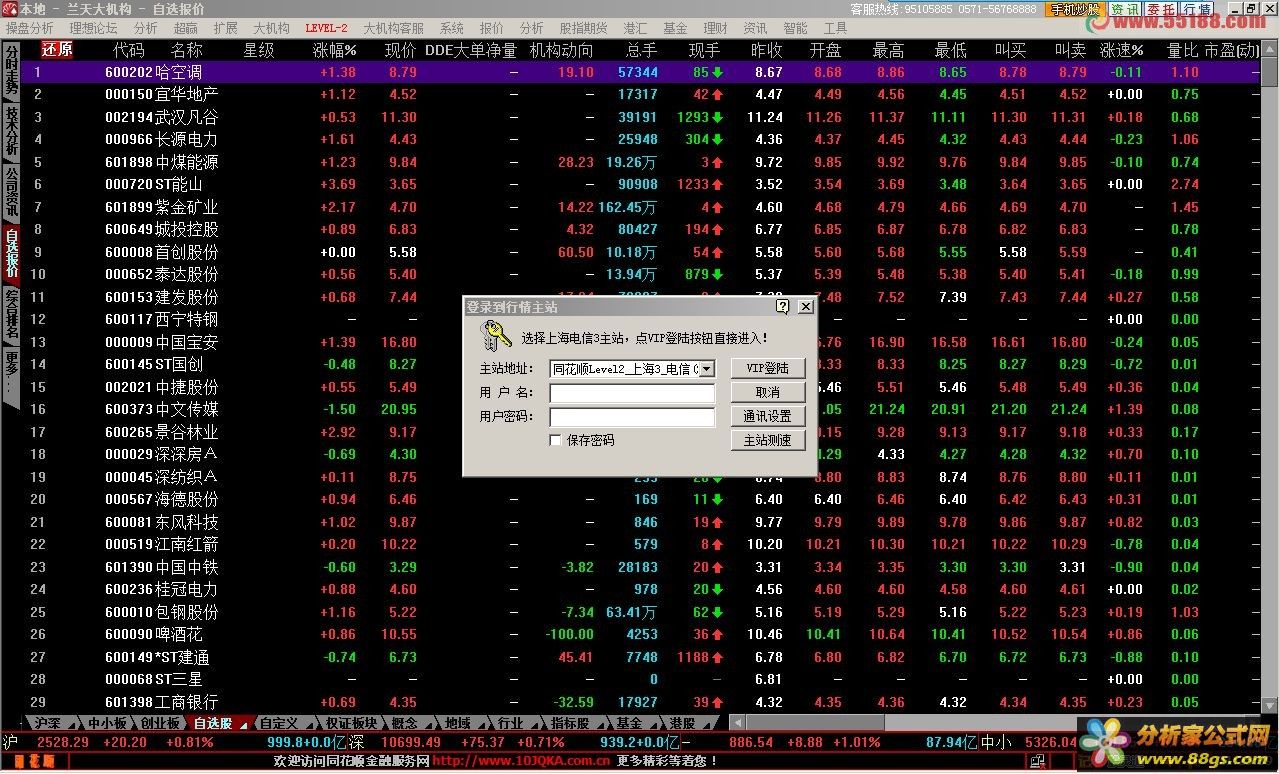Open the 操盘分析 menu
Viewport: 1279px width, 774px height.
point(30,28)
